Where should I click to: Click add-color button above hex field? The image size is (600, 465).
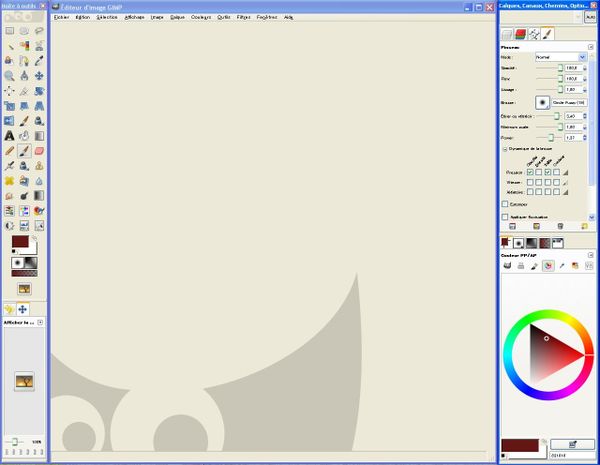click(572, 444)
